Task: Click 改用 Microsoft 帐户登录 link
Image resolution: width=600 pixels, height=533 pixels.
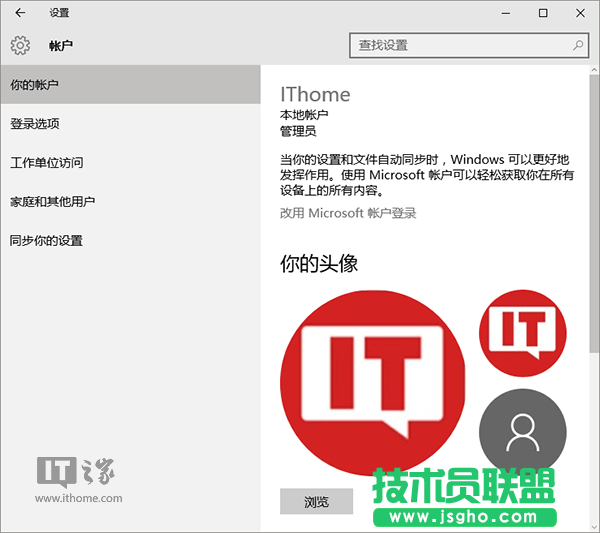Action: (348, 213)
